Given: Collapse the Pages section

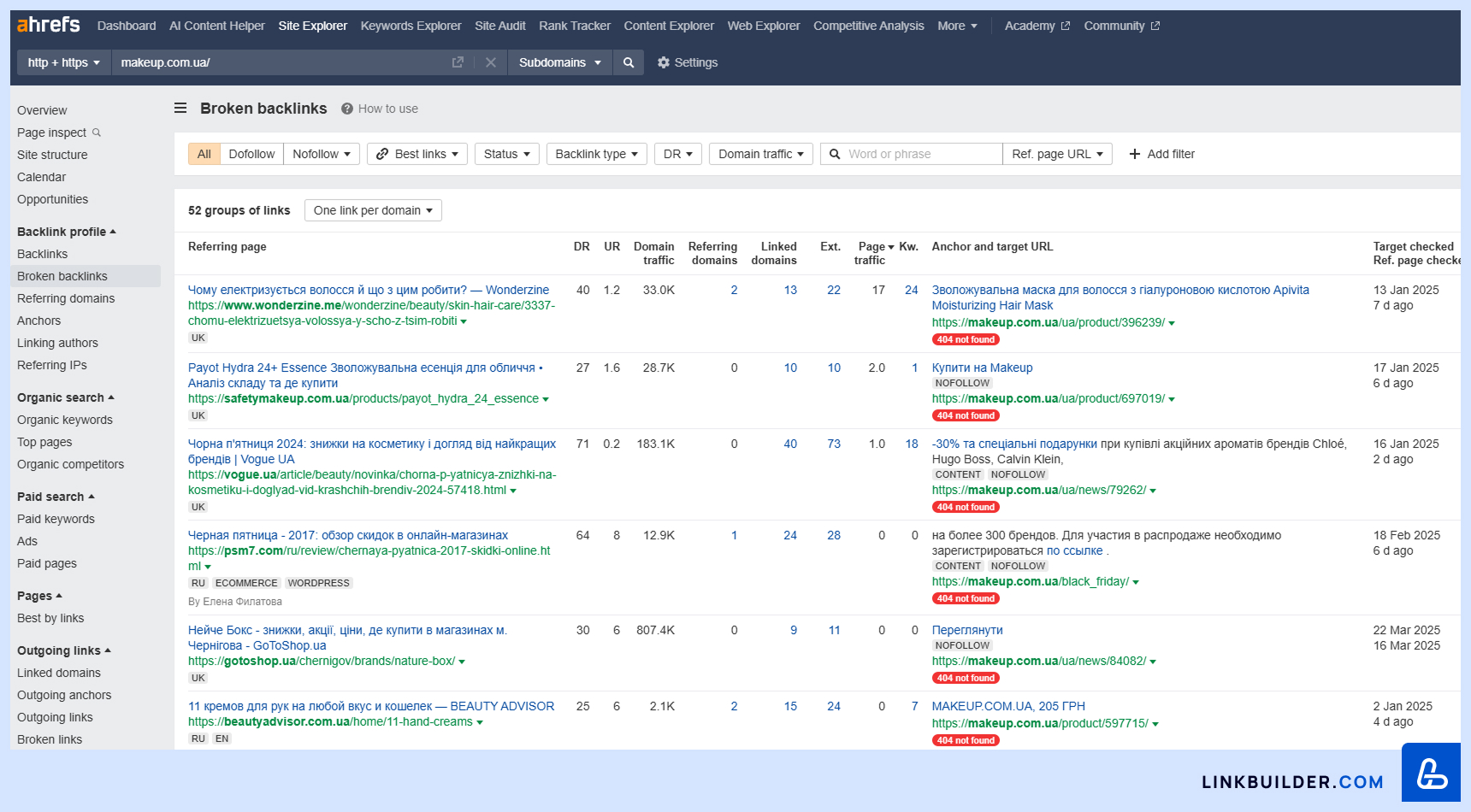Looking at the screenshot, I should (39, 596).
